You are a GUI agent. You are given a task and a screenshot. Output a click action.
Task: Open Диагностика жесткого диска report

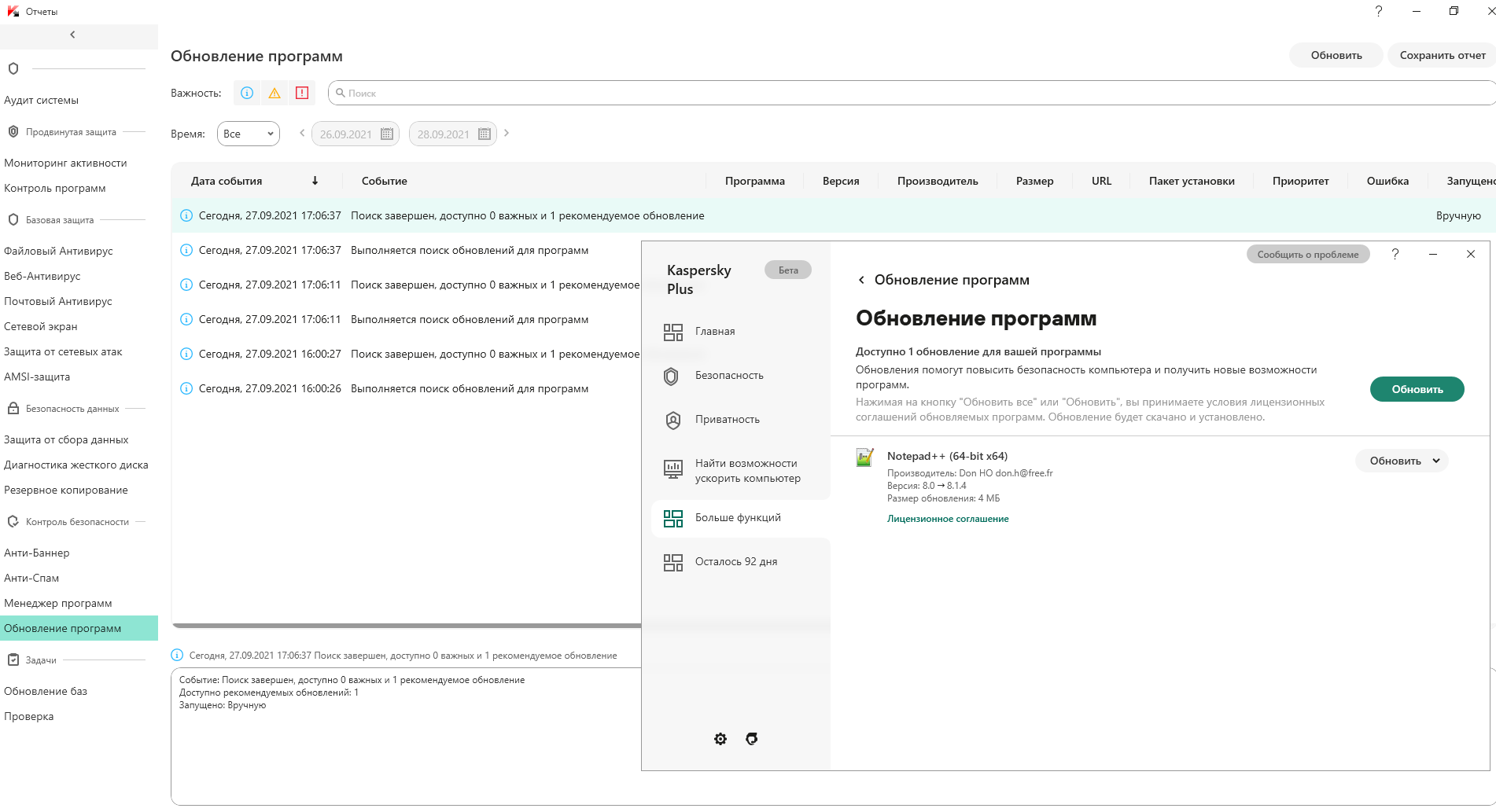76,465
